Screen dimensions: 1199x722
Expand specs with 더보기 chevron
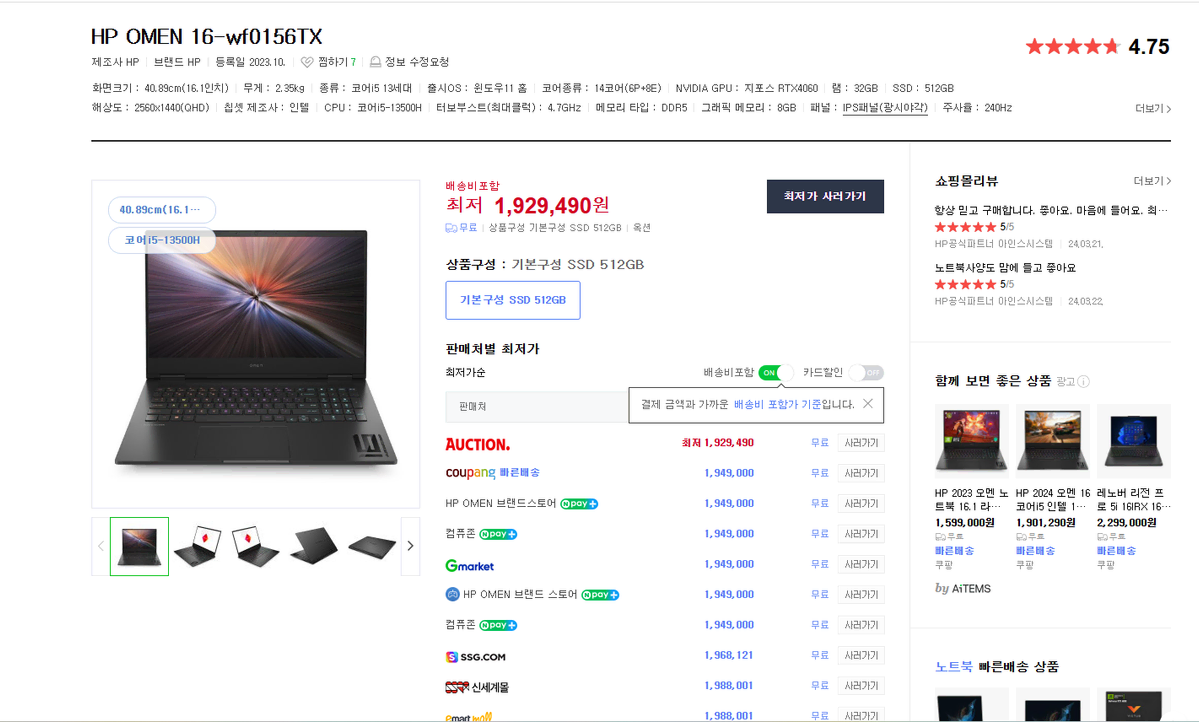[x=1153, y=109]
